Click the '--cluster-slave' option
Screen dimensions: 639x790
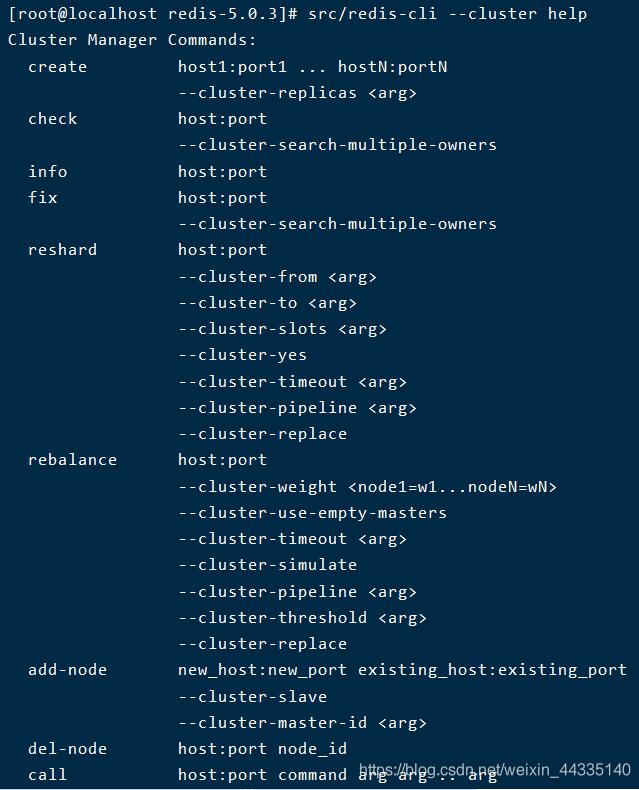tap(252, 697)
